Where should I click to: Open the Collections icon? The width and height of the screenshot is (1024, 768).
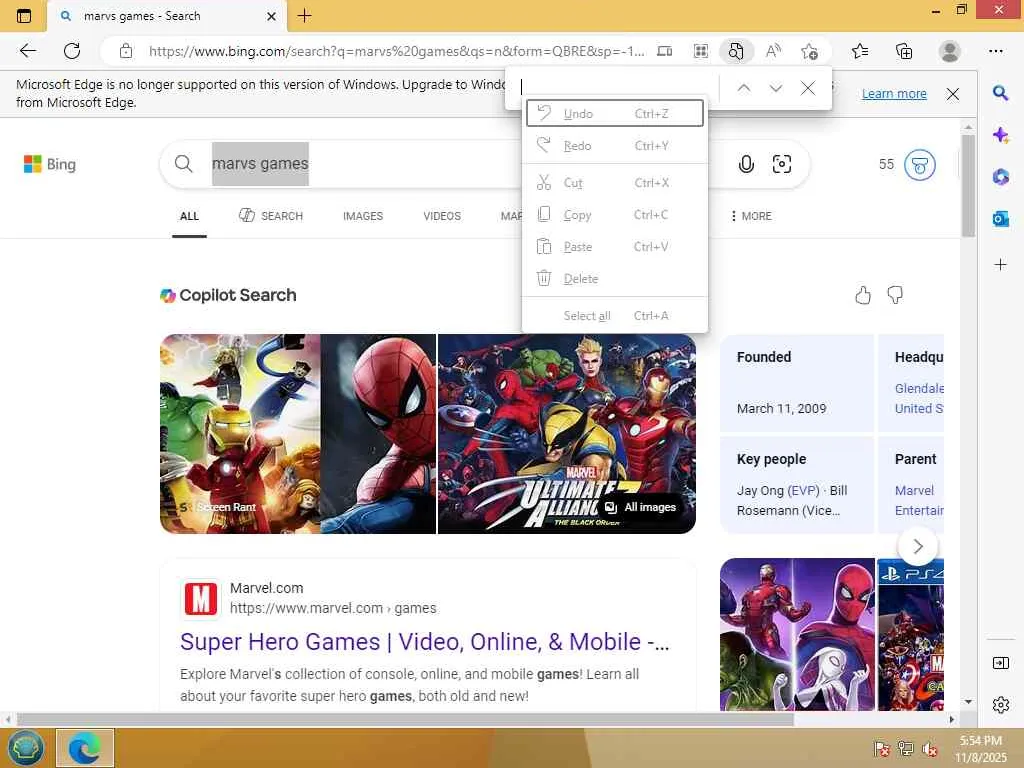click(904, 51)
